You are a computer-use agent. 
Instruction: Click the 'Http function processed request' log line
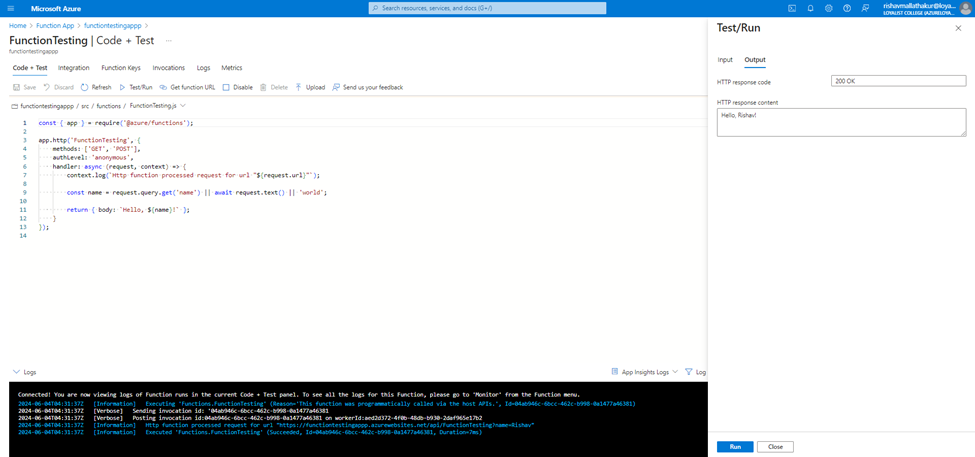276,425
